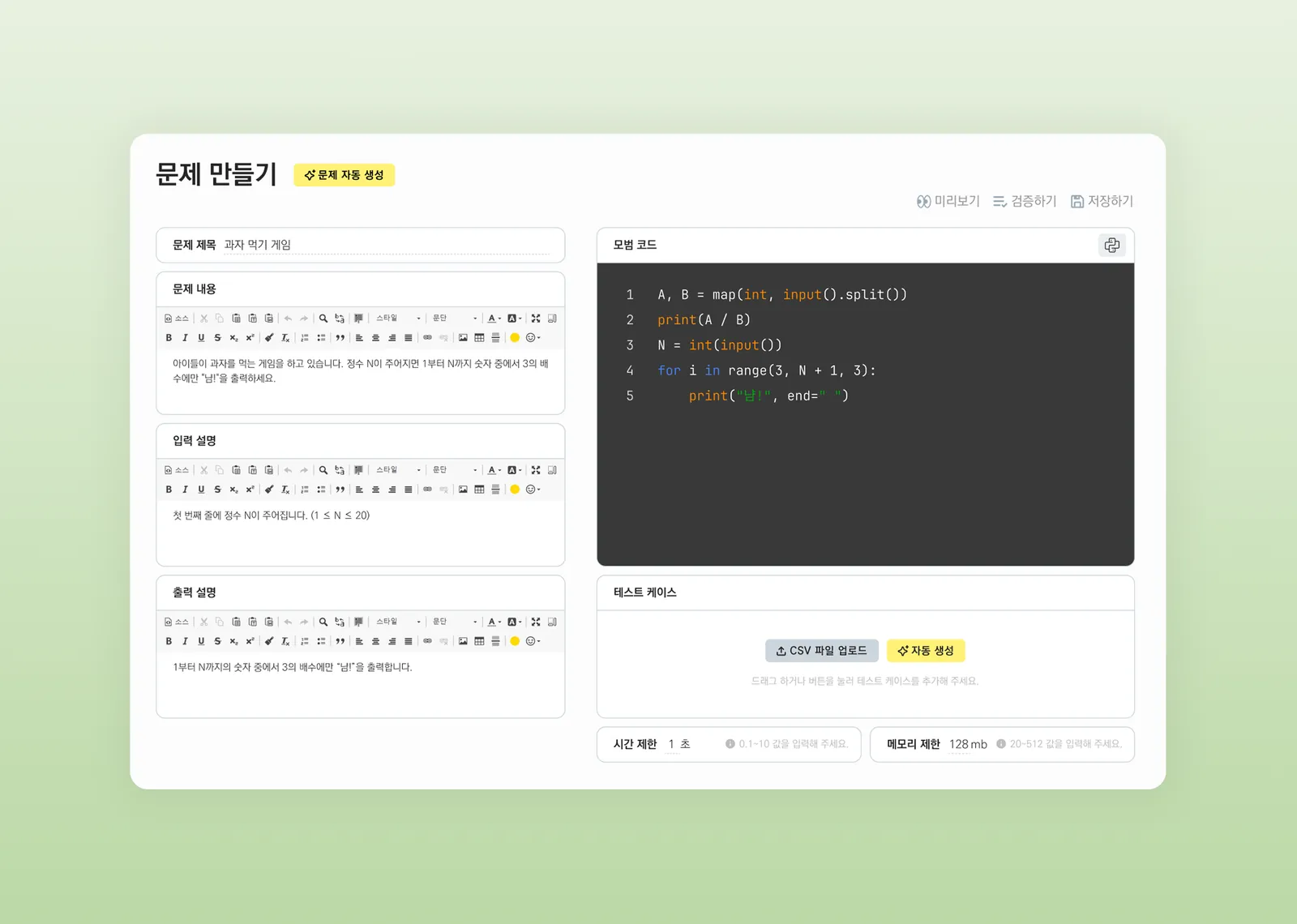Image resolution: width=1297 pixels, height=924 pixels.
Task: Open the 스타일 dropdown in 입력 설명 toolbar
Action: (x=398, y=470)
